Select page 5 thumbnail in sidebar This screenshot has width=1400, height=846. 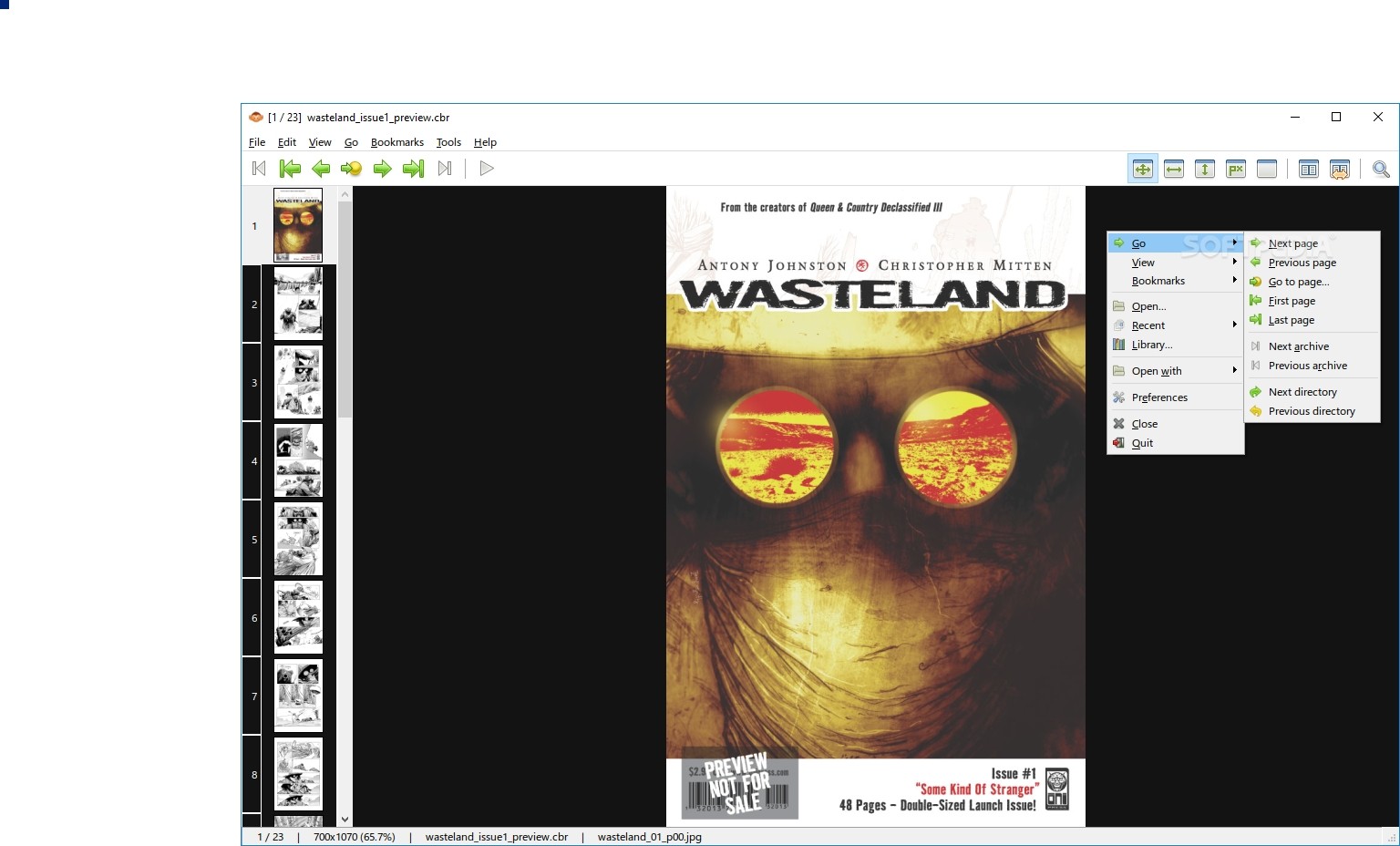[x=298, y=539]
